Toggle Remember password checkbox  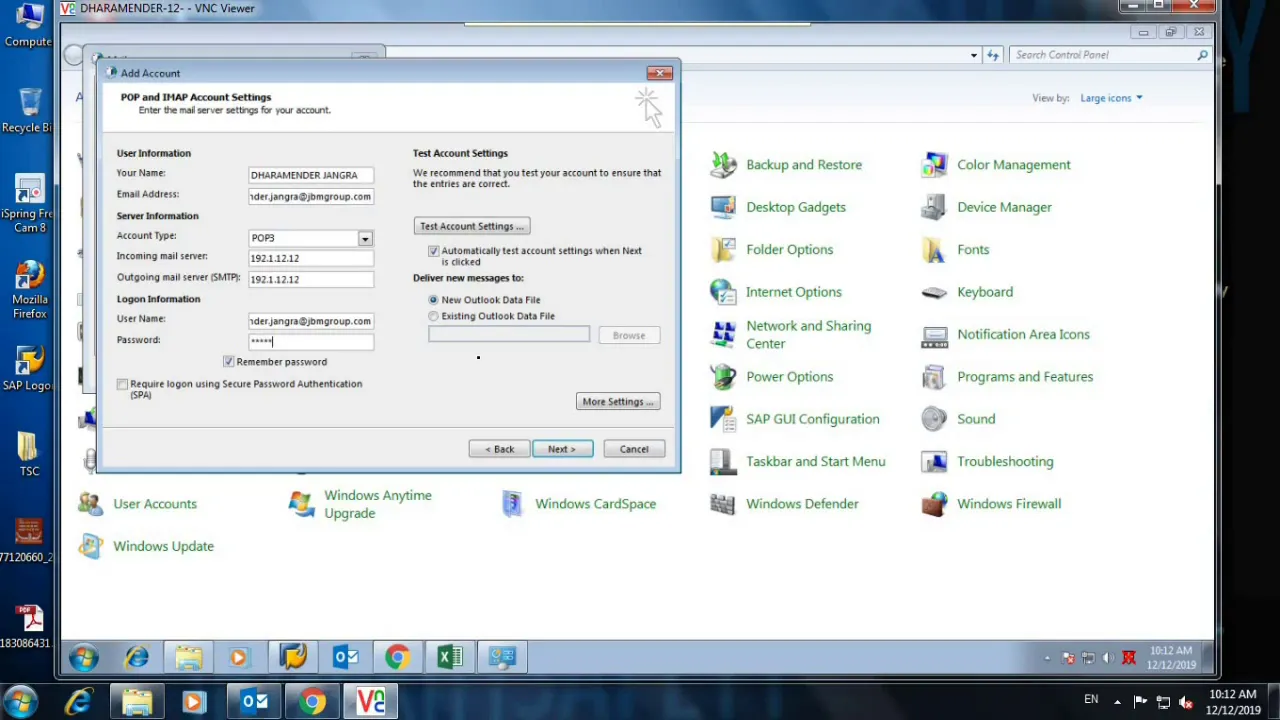coord(229,362)
